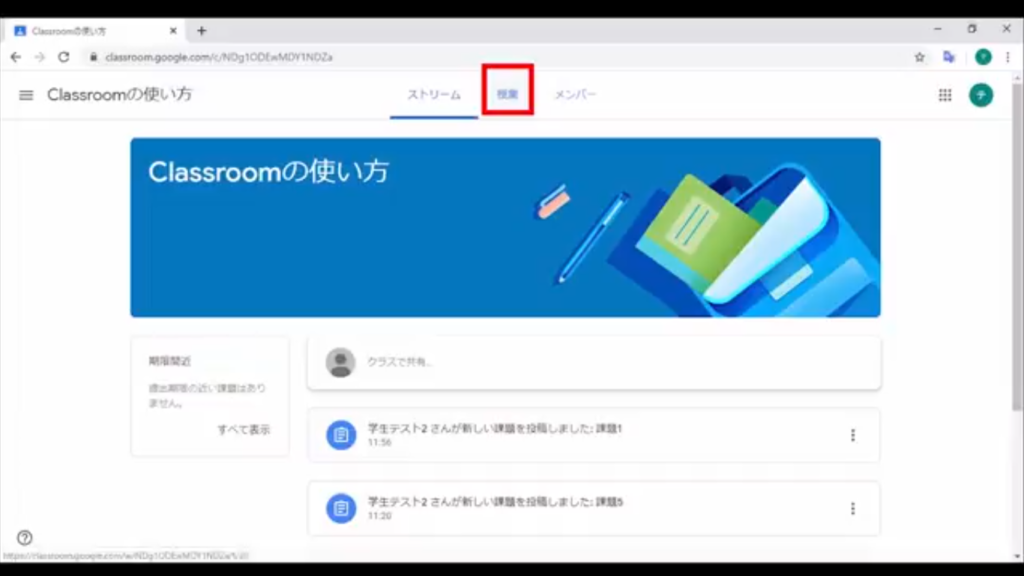Open the Classroom account avatar menu
Viewport: 1024px width, 576px height.
pyautogui.click(x=981, y=95)
